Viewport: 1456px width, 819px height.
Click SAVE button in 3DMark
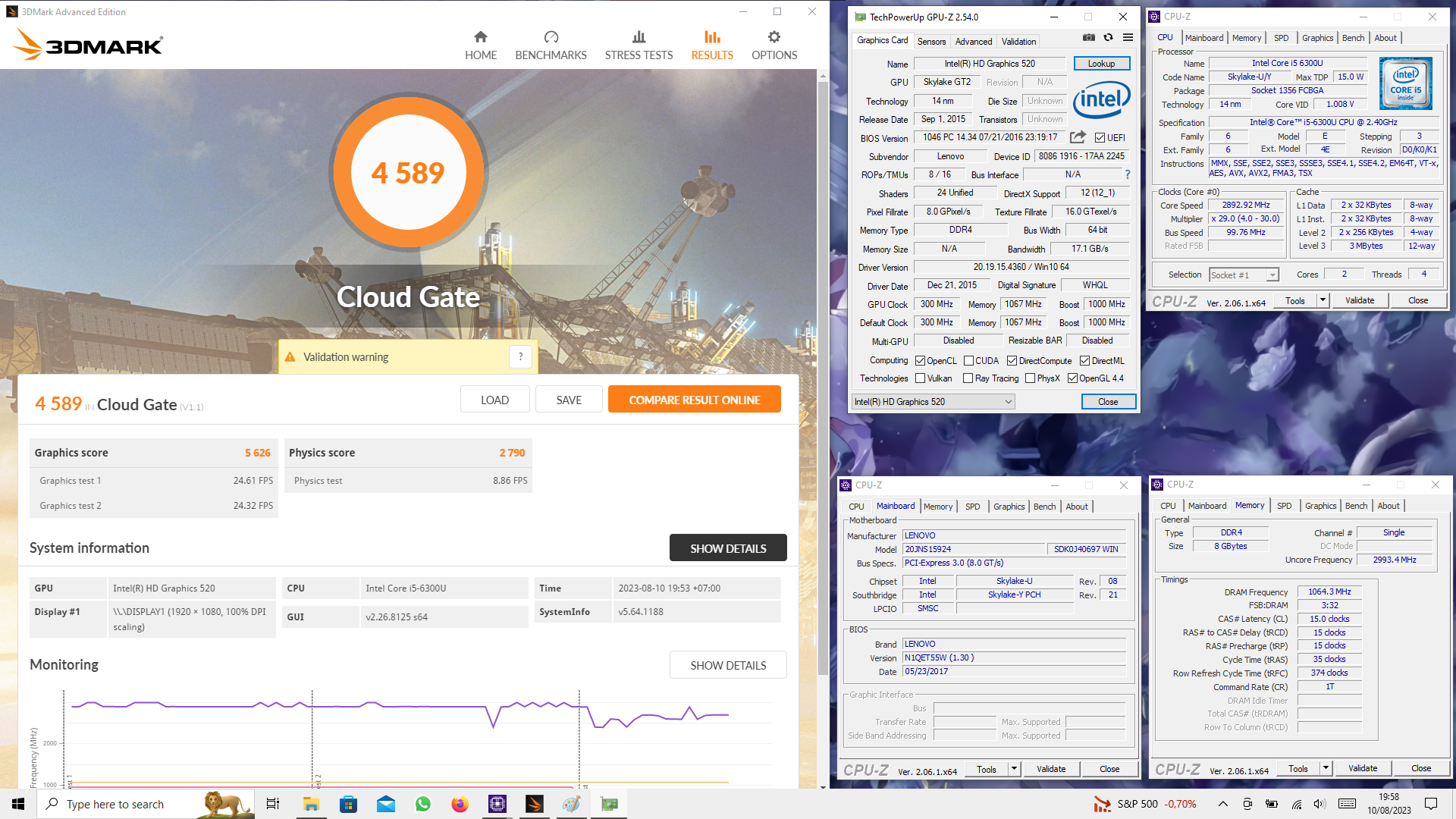[569, 400]
